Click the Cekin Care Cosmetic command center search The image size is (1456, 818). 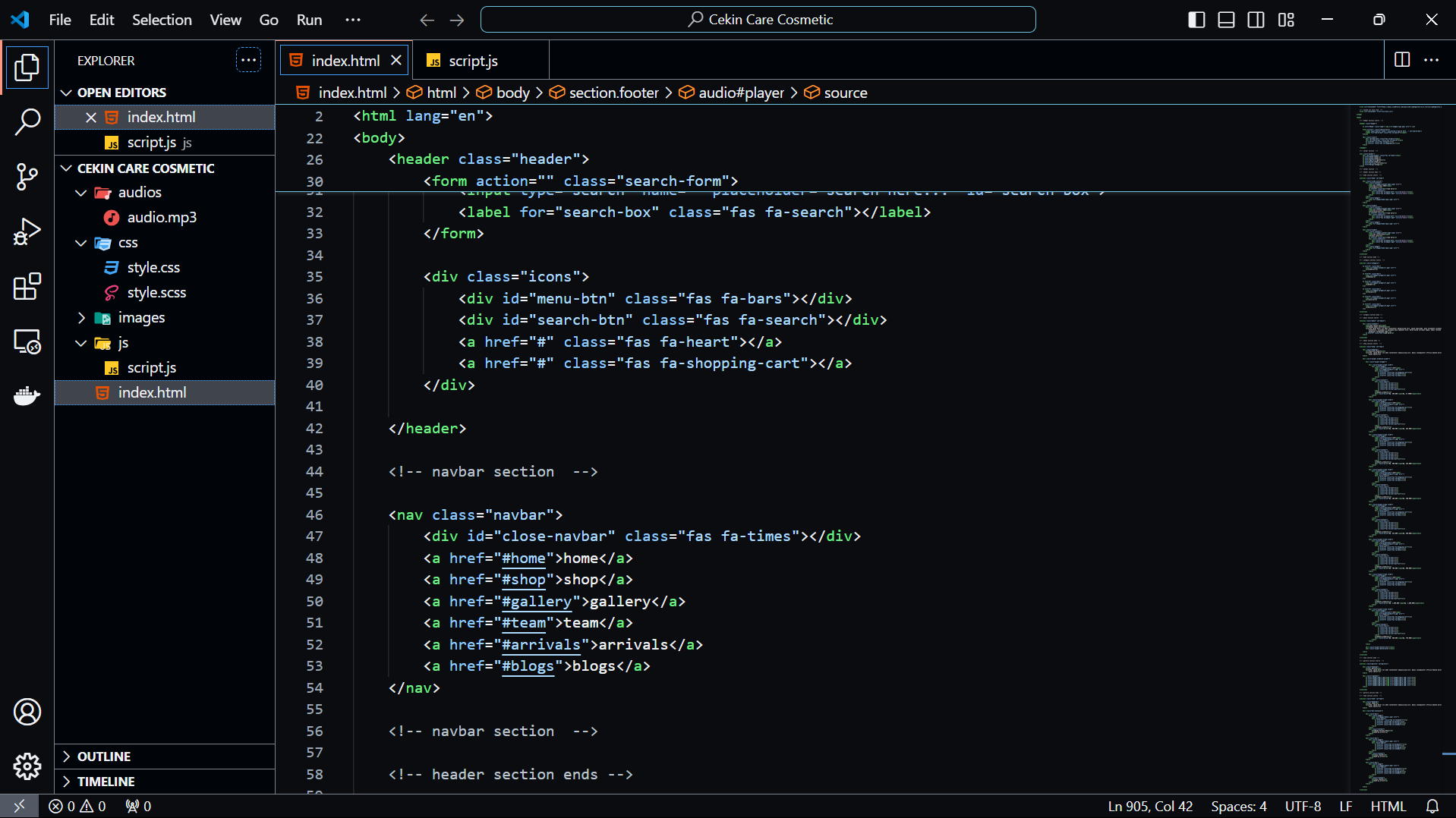[x=758, y=20]
